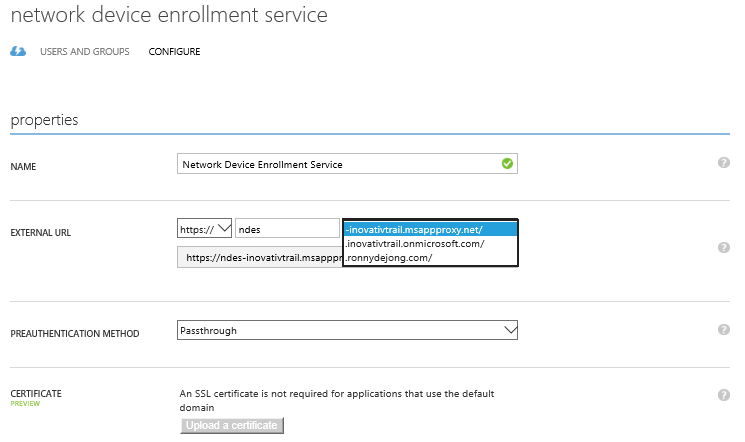Click the cloud quick start icon
Viewport: 745px width, 442px height.
pos(18,51)
